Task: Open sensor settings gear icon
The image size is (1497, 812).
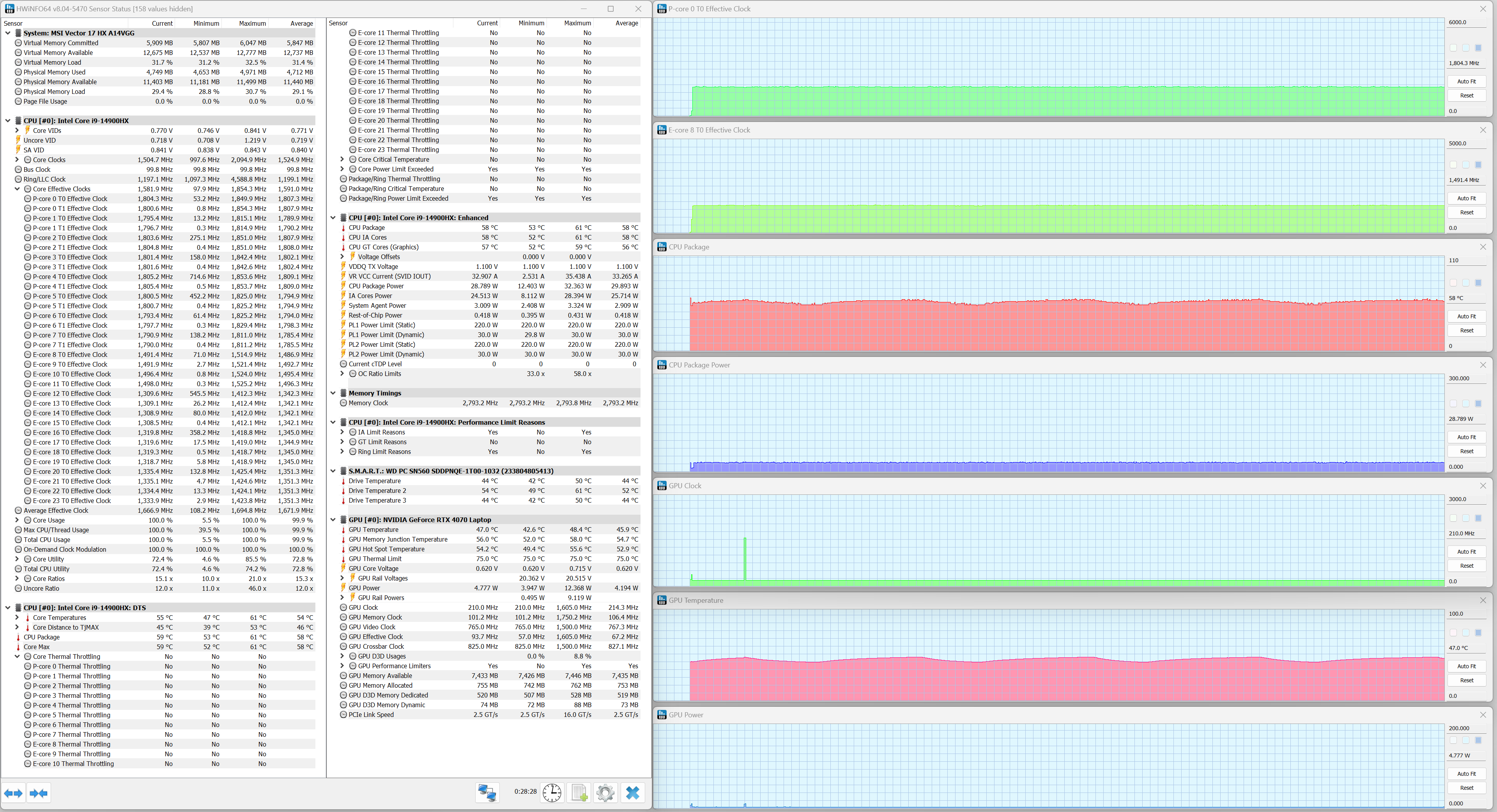Action: point(605,792)
